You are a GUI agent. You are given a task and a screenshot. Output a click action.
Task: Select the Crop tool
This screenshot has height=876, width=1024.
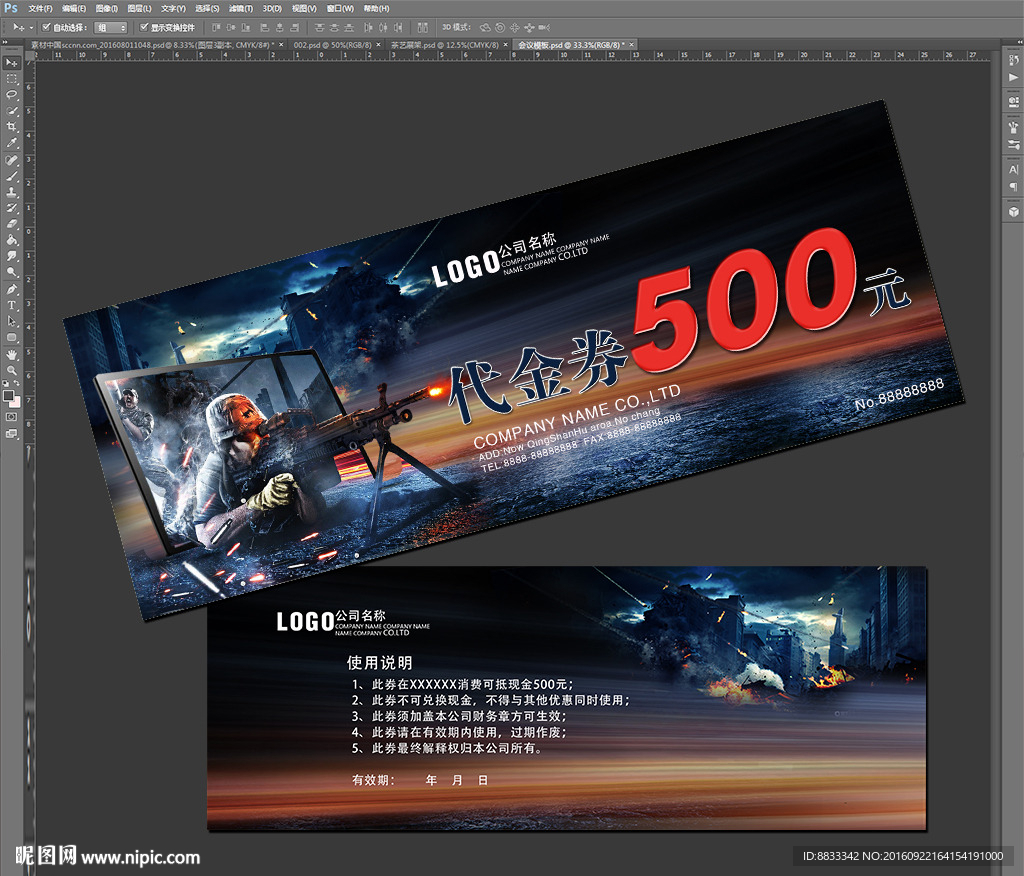click(12, 127)
